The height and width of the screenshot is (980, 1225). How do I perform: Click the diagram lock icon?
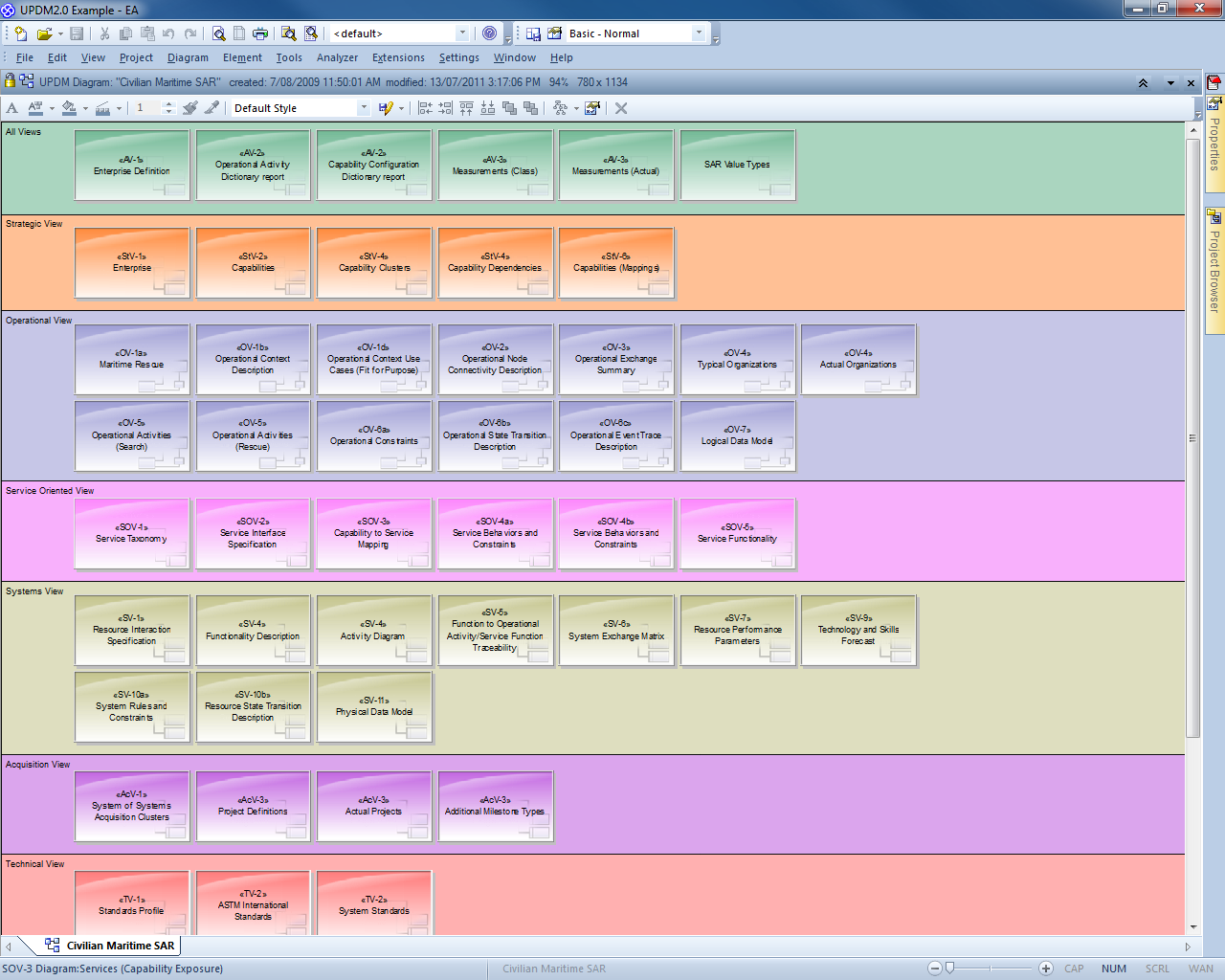coord(10,82)
